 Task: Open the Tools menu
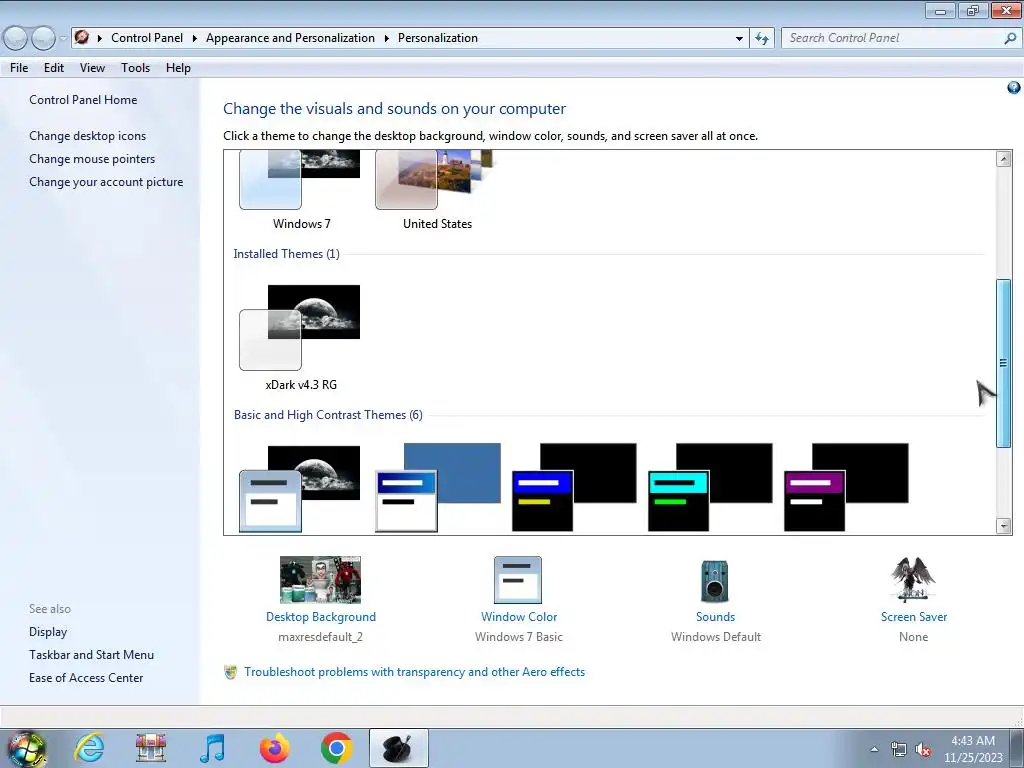point(135,68)
